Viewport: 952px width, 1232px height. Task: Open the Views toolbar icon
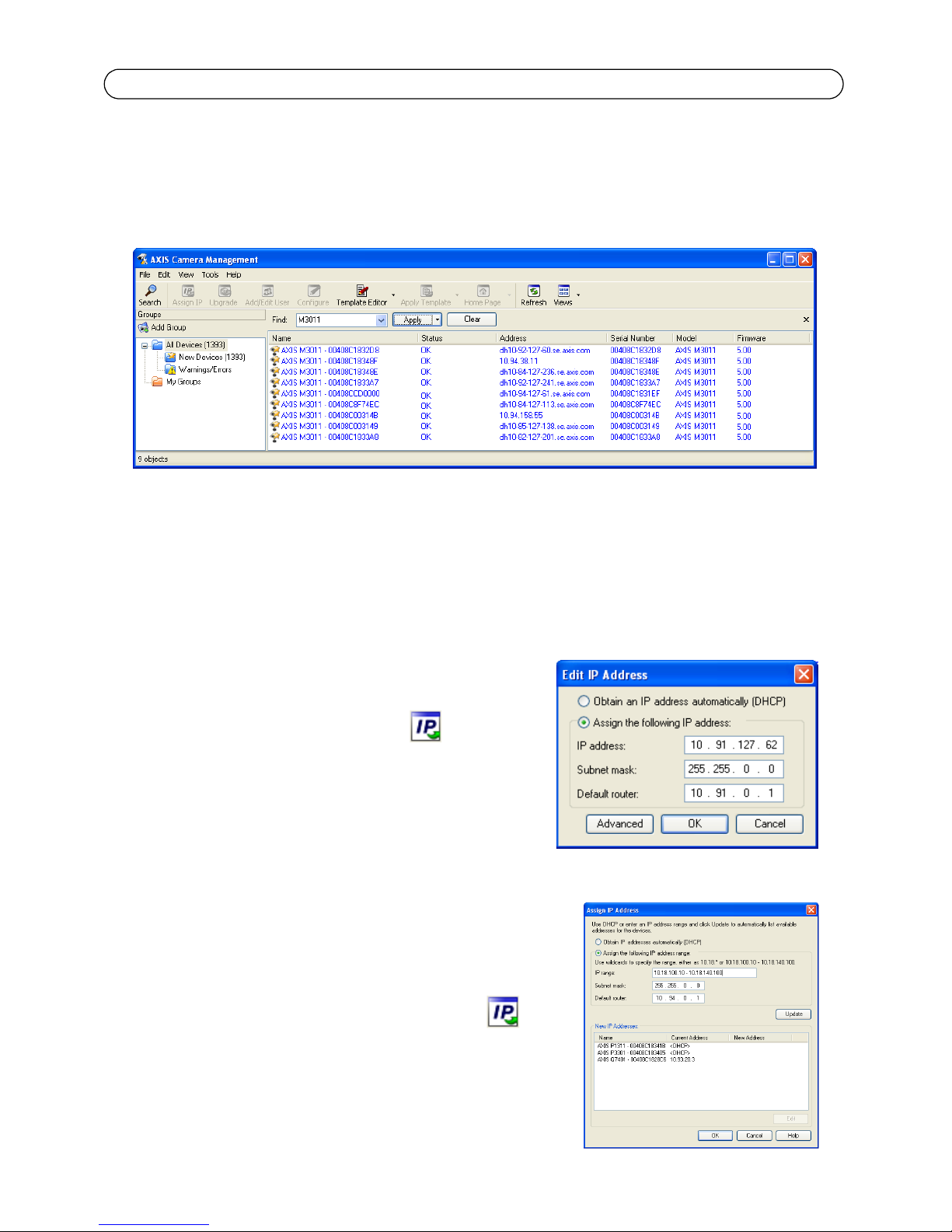[x=563, y=291]
